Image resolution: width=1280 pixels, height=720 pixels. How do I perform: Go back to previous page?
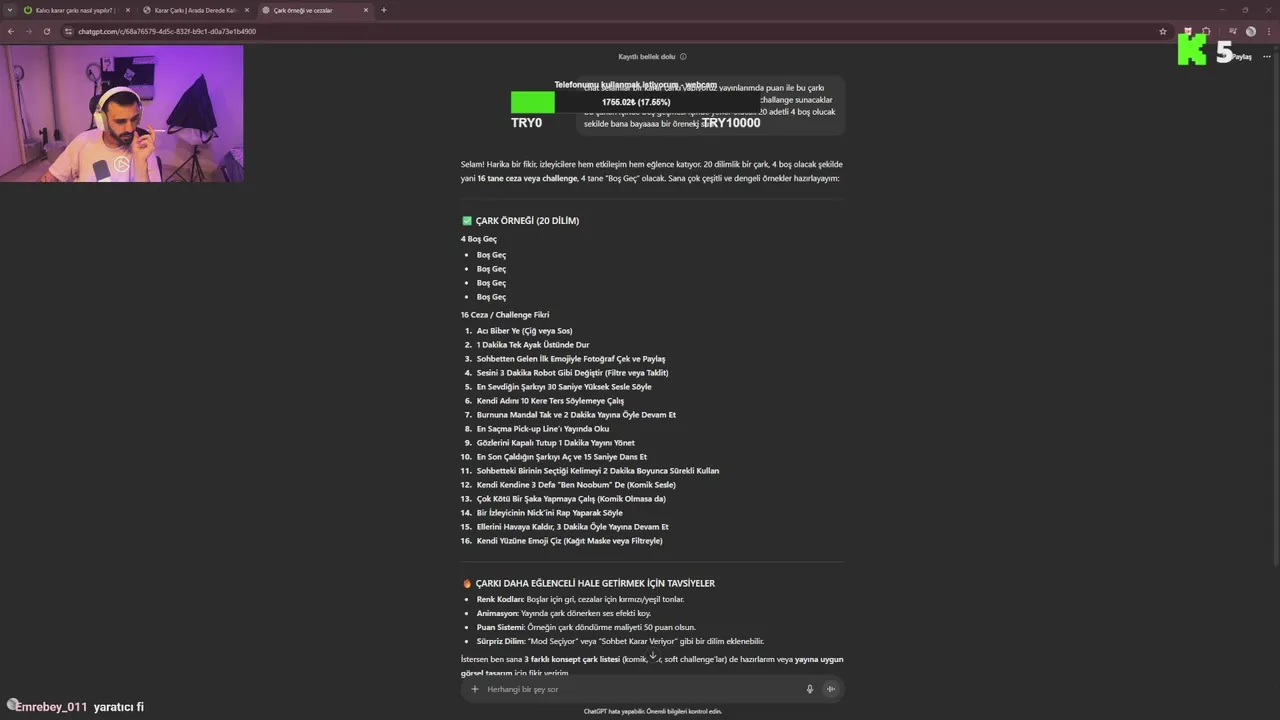pos(11,31)
